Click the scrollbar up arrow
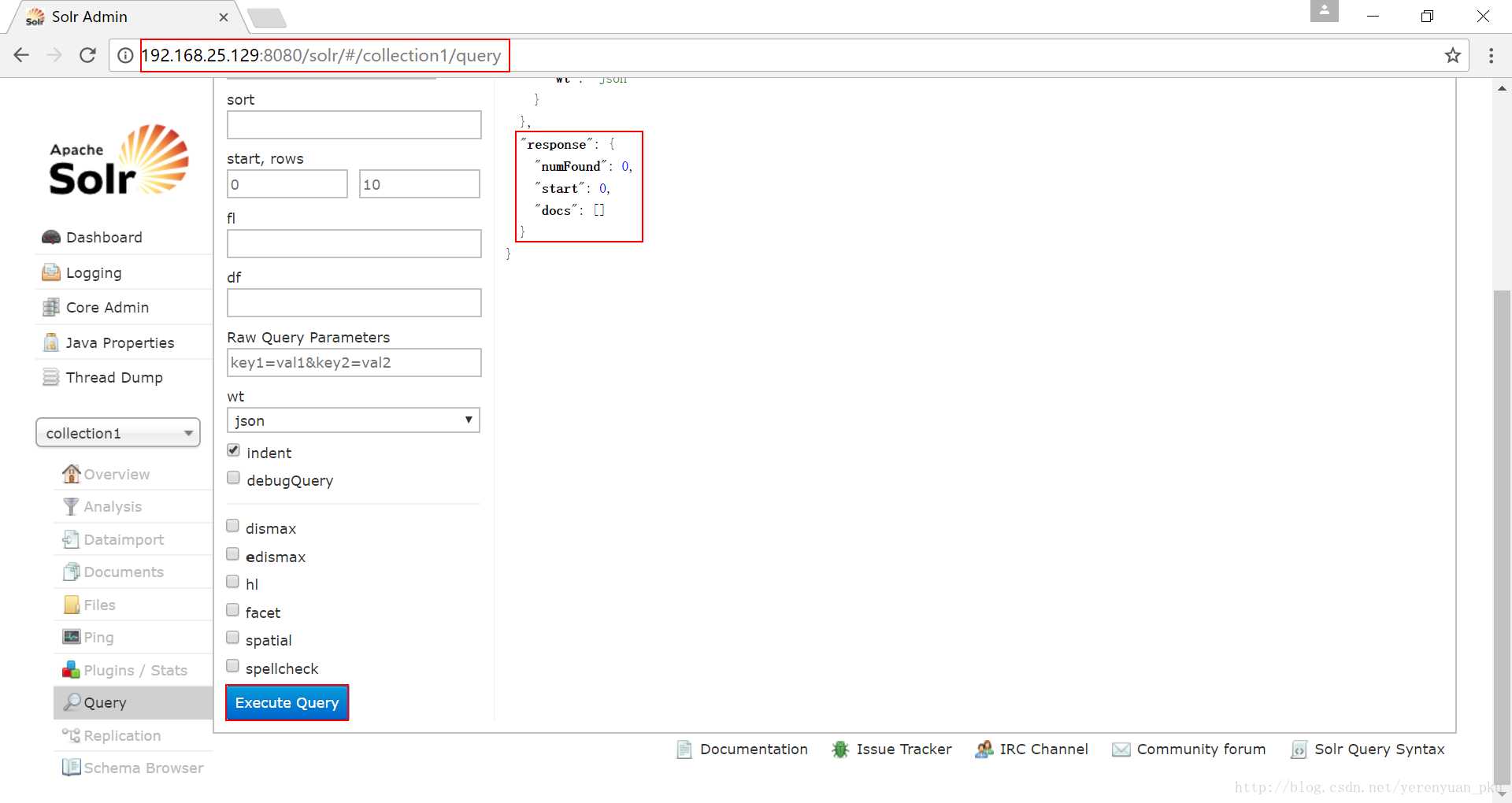This screenshot has height=803, width=1512. coord(1503,88)
